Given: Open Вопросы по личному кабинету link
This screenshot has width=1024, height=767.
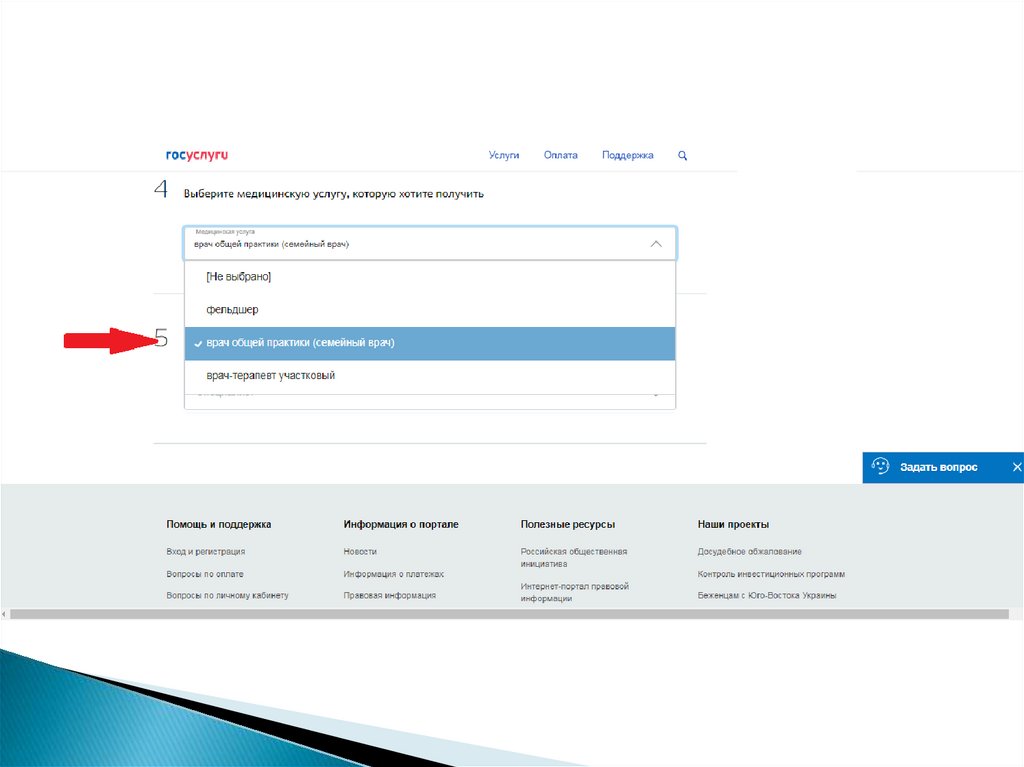Looking at the screenshot, I should click(x=227, y=596).
